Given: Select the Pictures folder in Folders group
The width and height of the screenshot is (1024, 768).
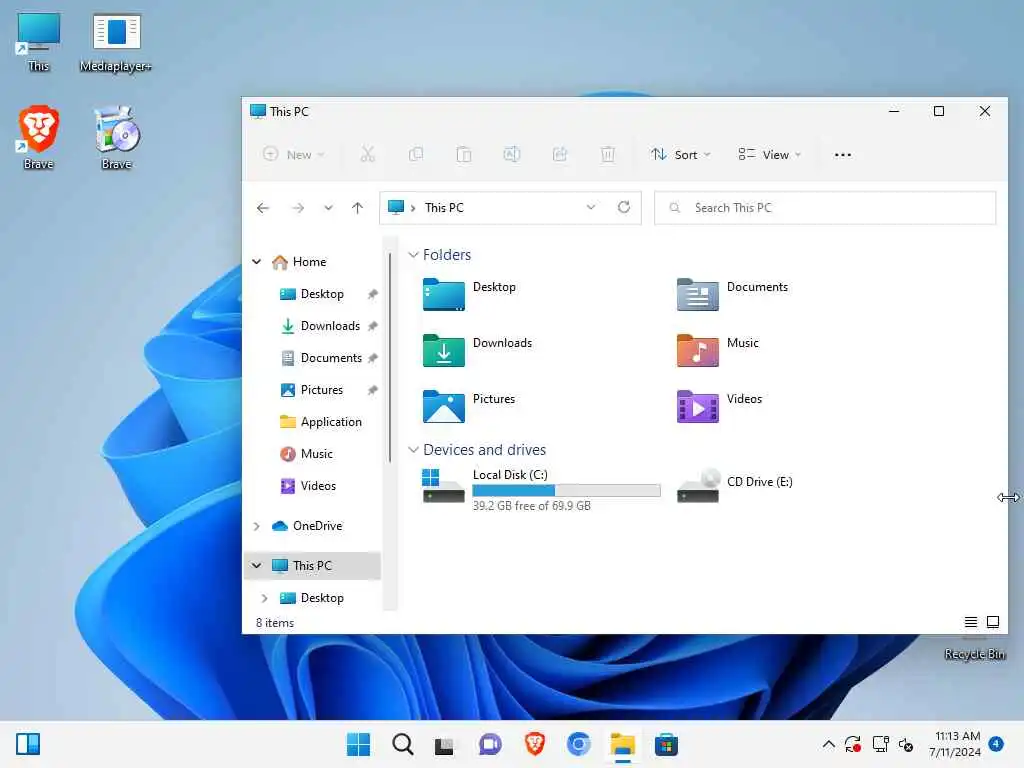Looking at the screenshot, I should point(470,406).
